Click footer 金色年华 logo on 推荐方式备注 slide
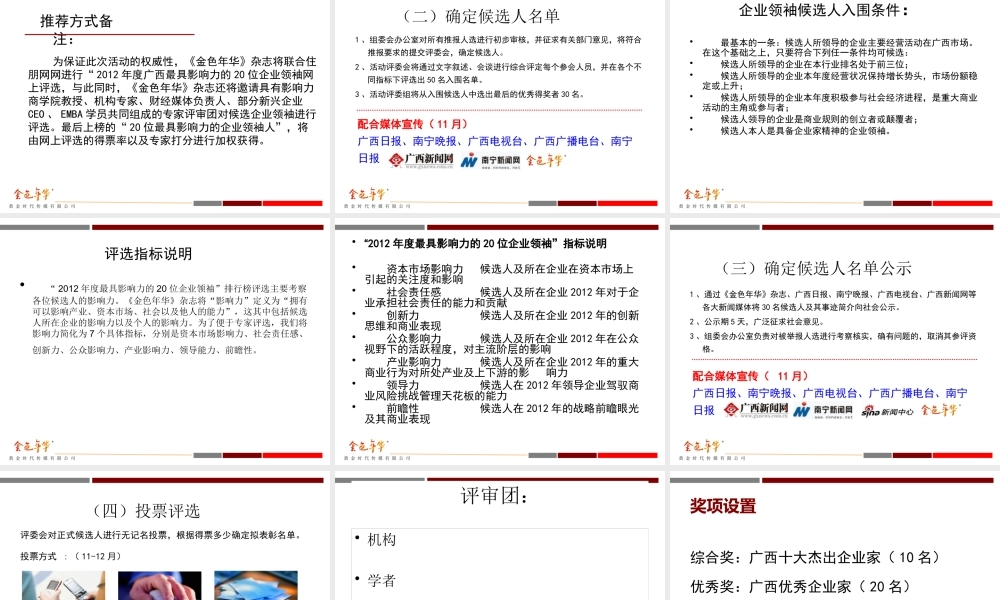This screenshot has width=1000, height=600. coord(33,194)
